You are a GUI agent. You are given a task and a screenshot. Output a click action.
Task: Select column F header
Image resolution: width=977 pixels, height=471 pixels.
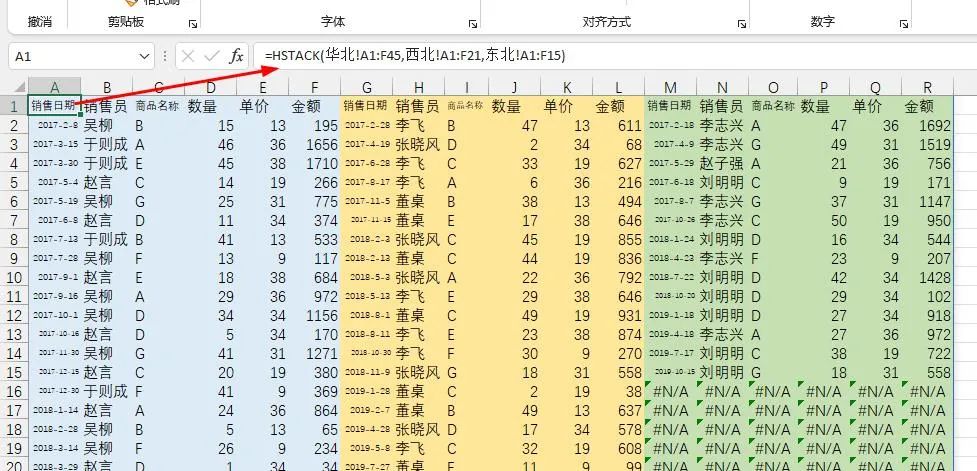pos(315,87)
